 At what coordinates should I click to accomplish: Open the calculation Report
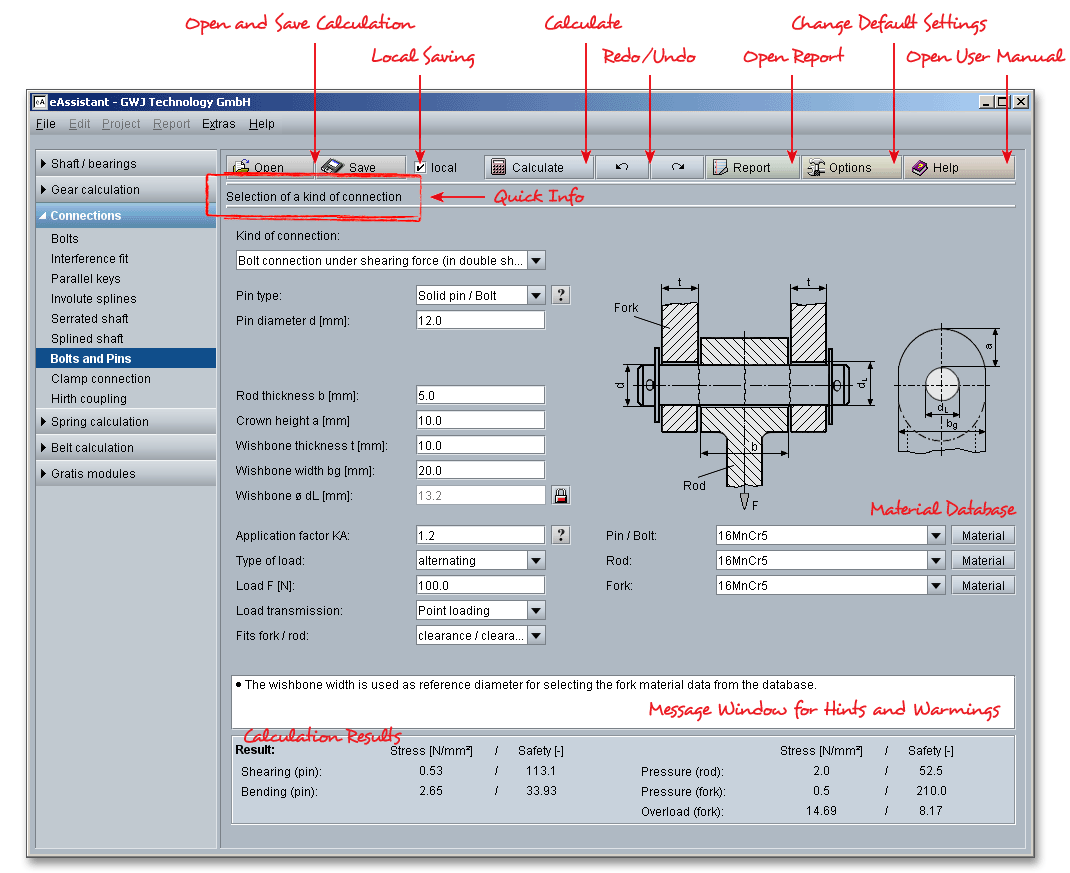(752, 167)
